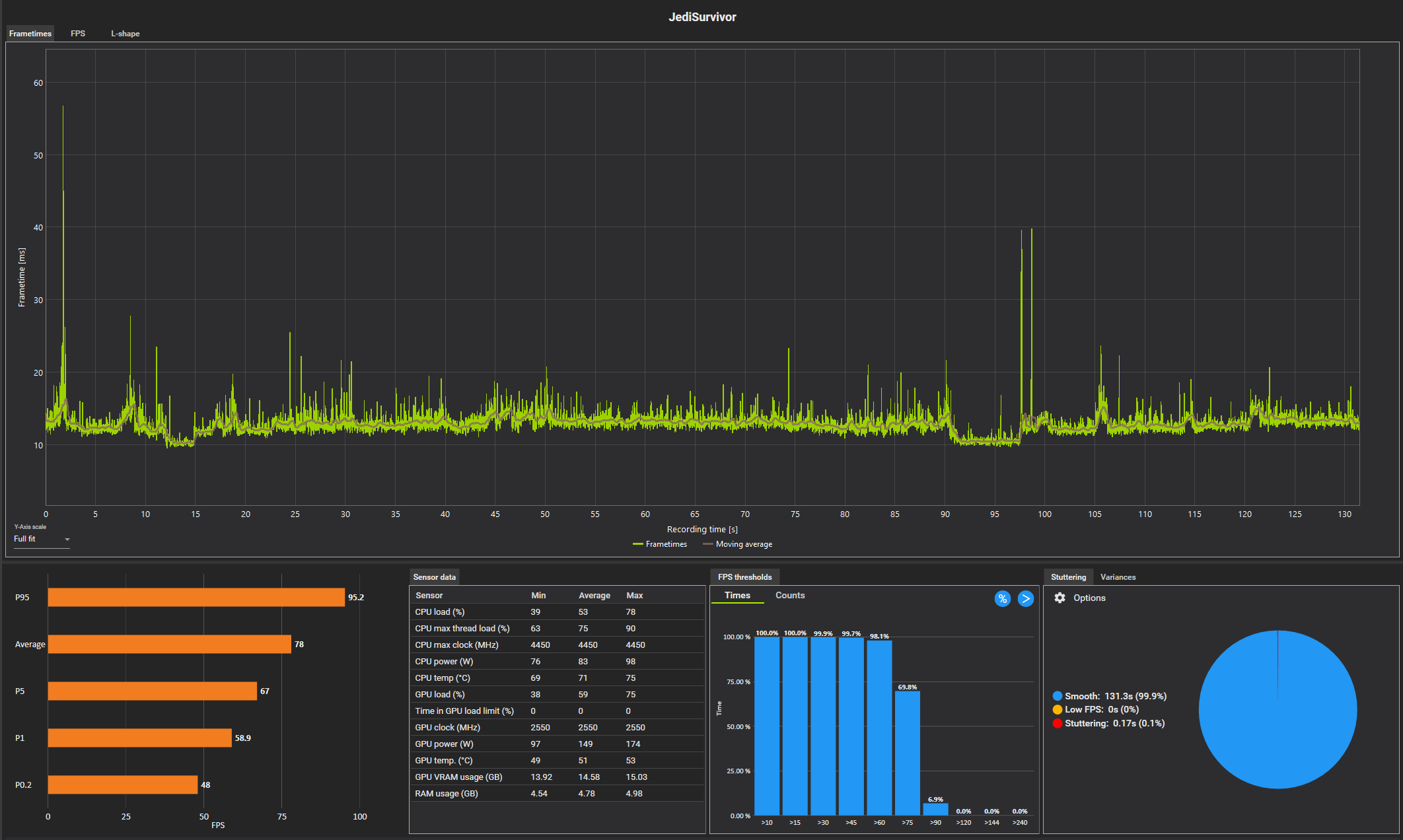The height and width of the screenshot is (840, 1403).
Task: Select the L-shape tab
Action: coord(125,34)
